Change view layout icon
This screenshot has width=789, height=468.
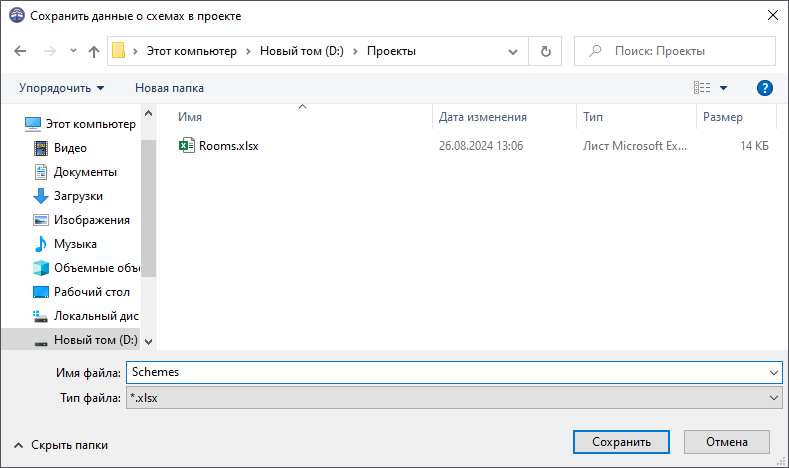702,88
